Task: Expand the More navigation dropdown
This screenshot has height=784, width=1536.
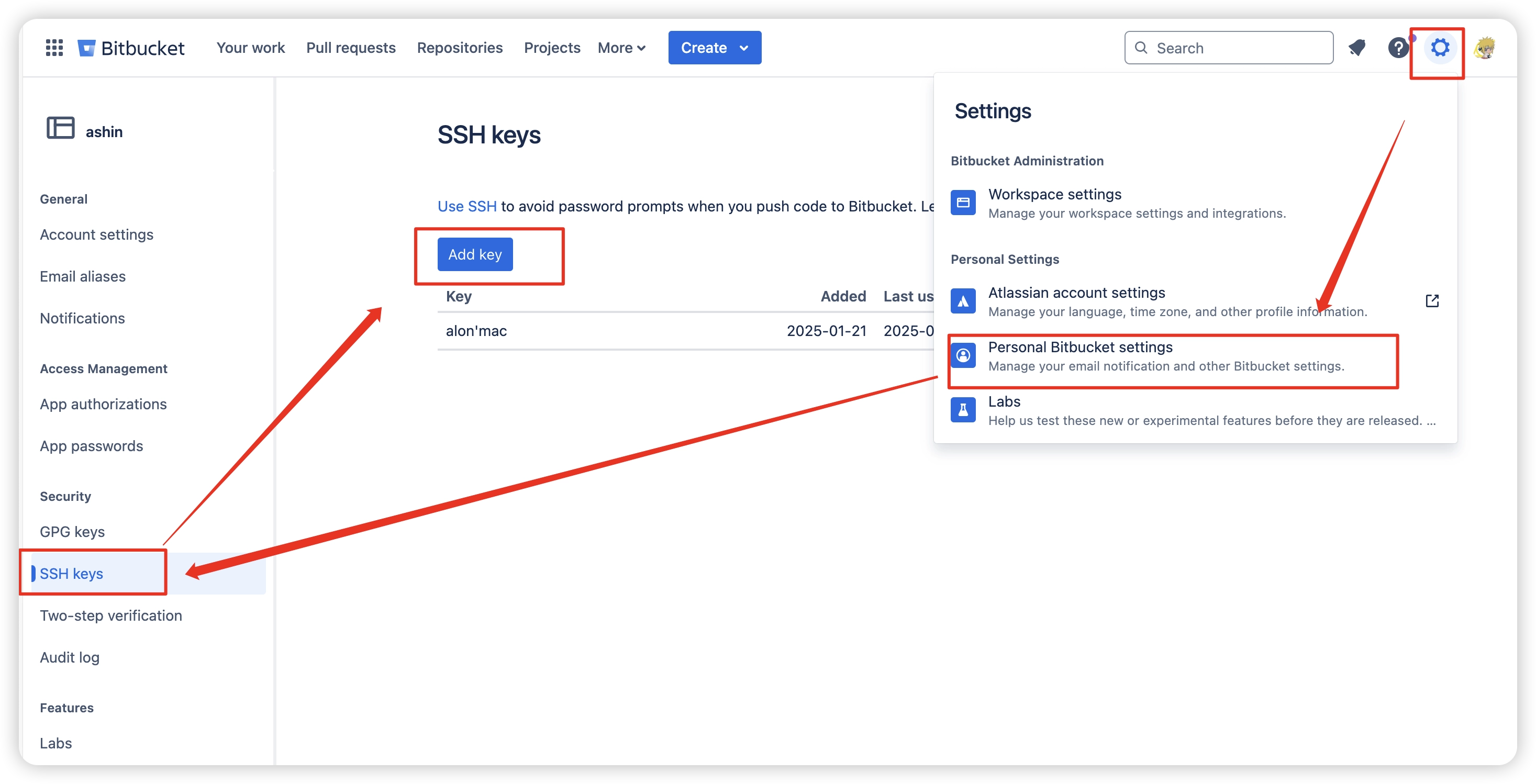Action: (621, 48)
